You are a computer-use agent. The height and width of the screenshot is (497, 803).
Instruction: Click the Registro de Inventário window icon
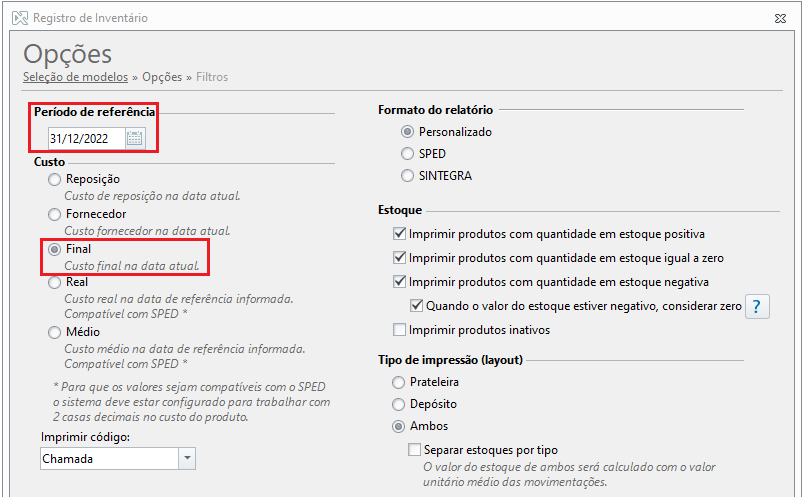coord(20,18)
